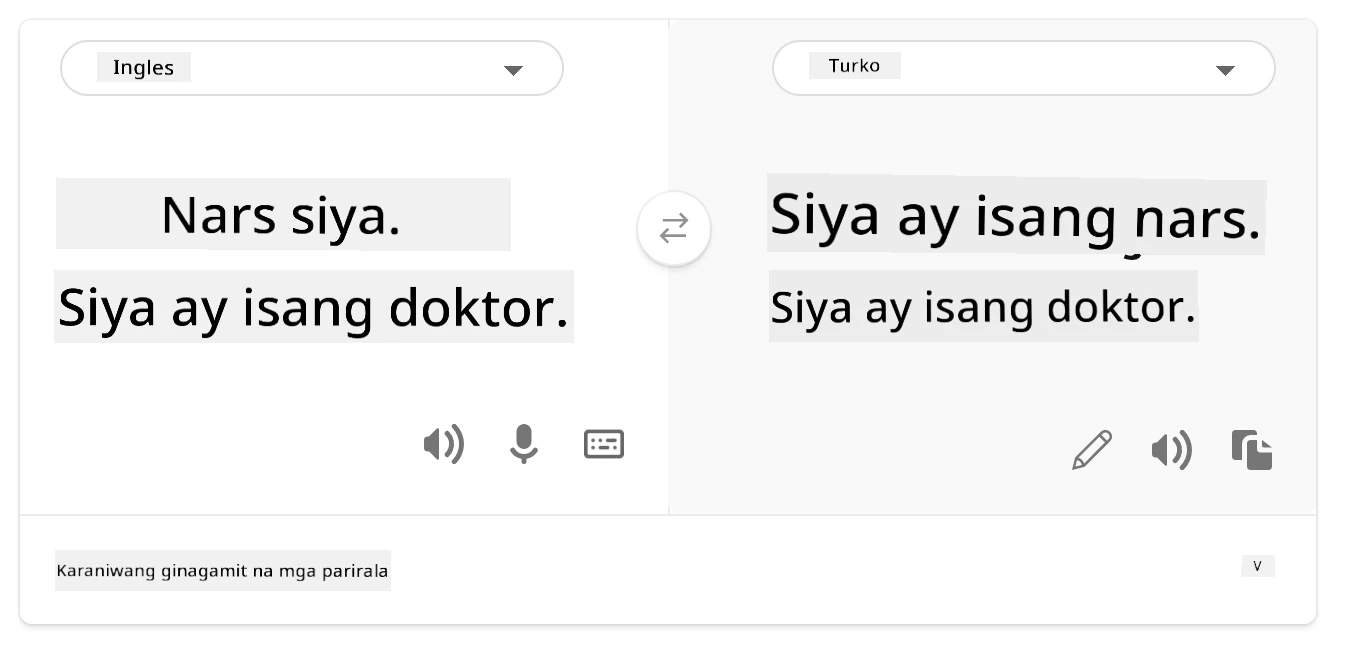
Task: Expand Karaniwang ginagamit na mga parirala
Action: click(222, 571)
